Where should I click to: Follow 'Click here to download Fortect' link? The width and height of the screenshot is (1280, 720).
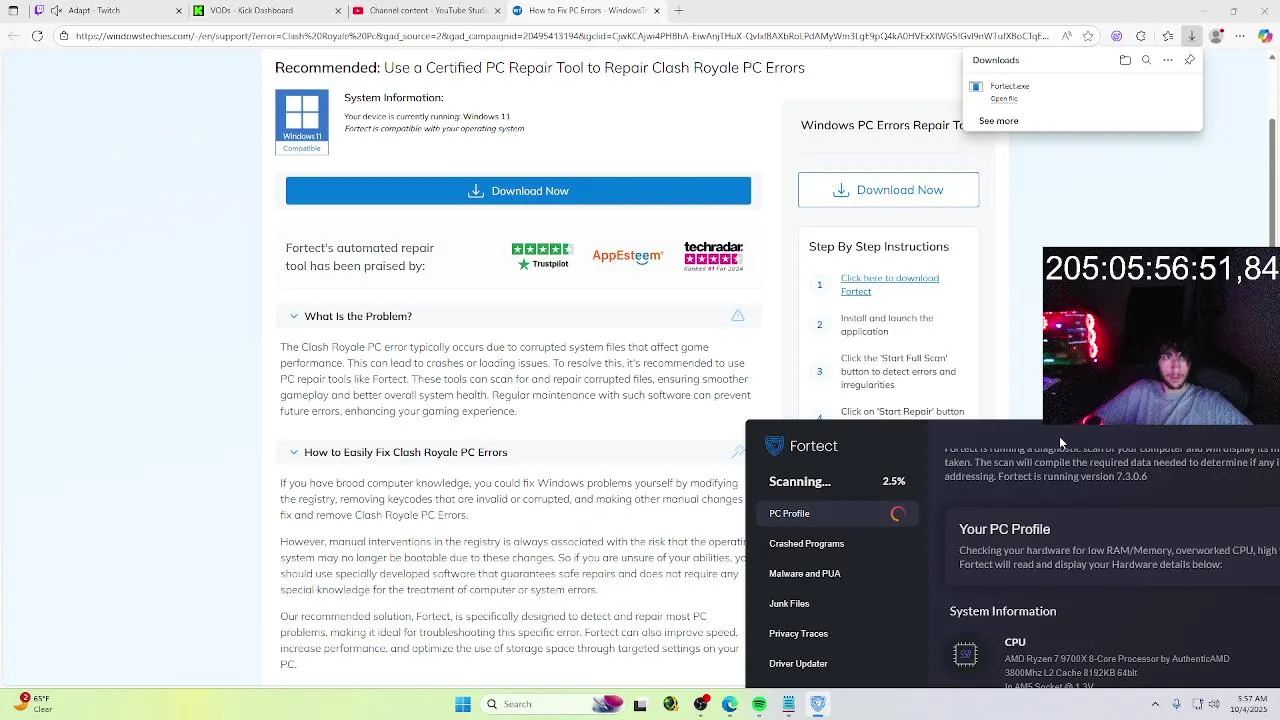point(889,285)
